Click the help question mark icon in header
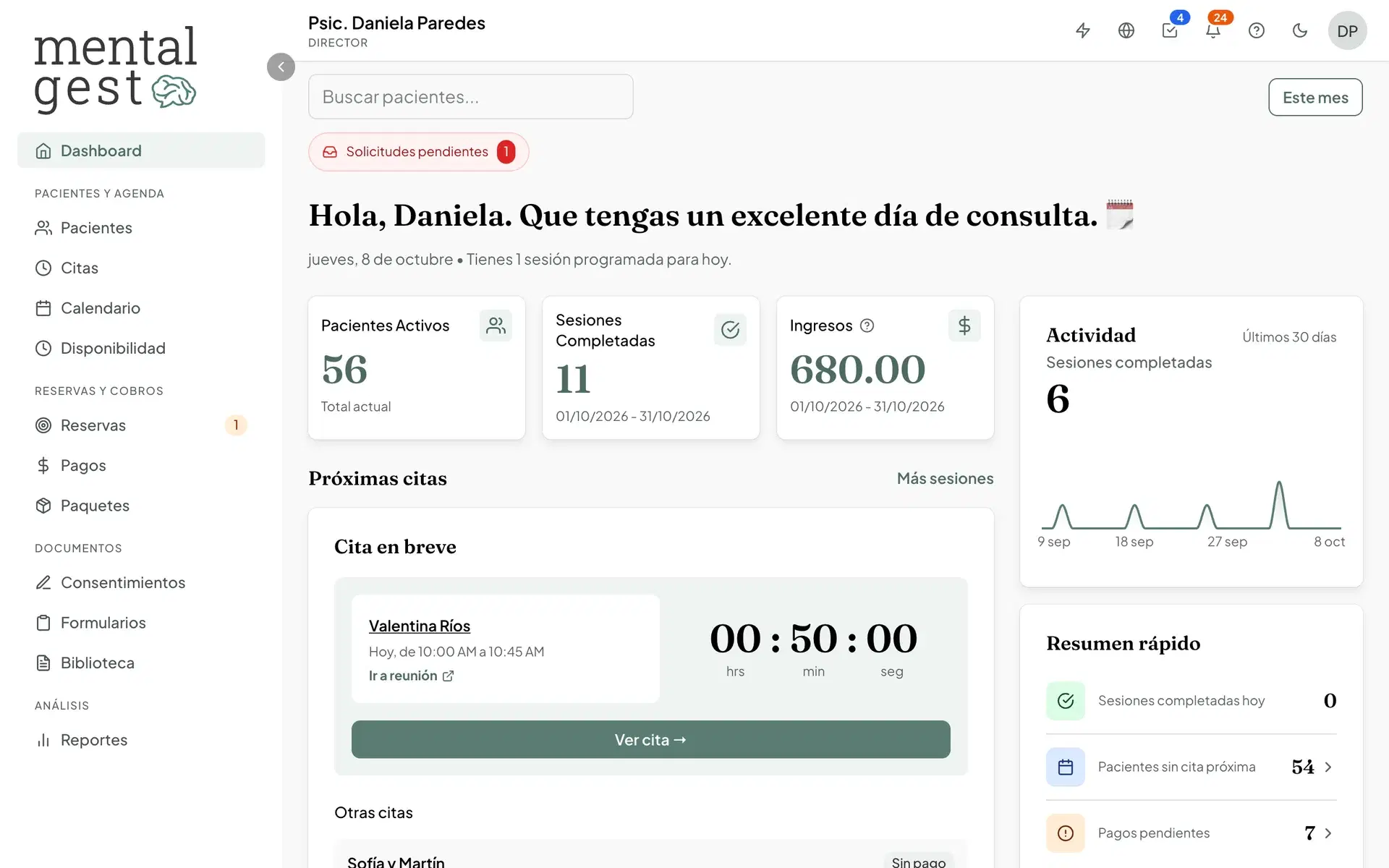The width and height of the screenshot is (1389, 868). (x=1257, y=30)
